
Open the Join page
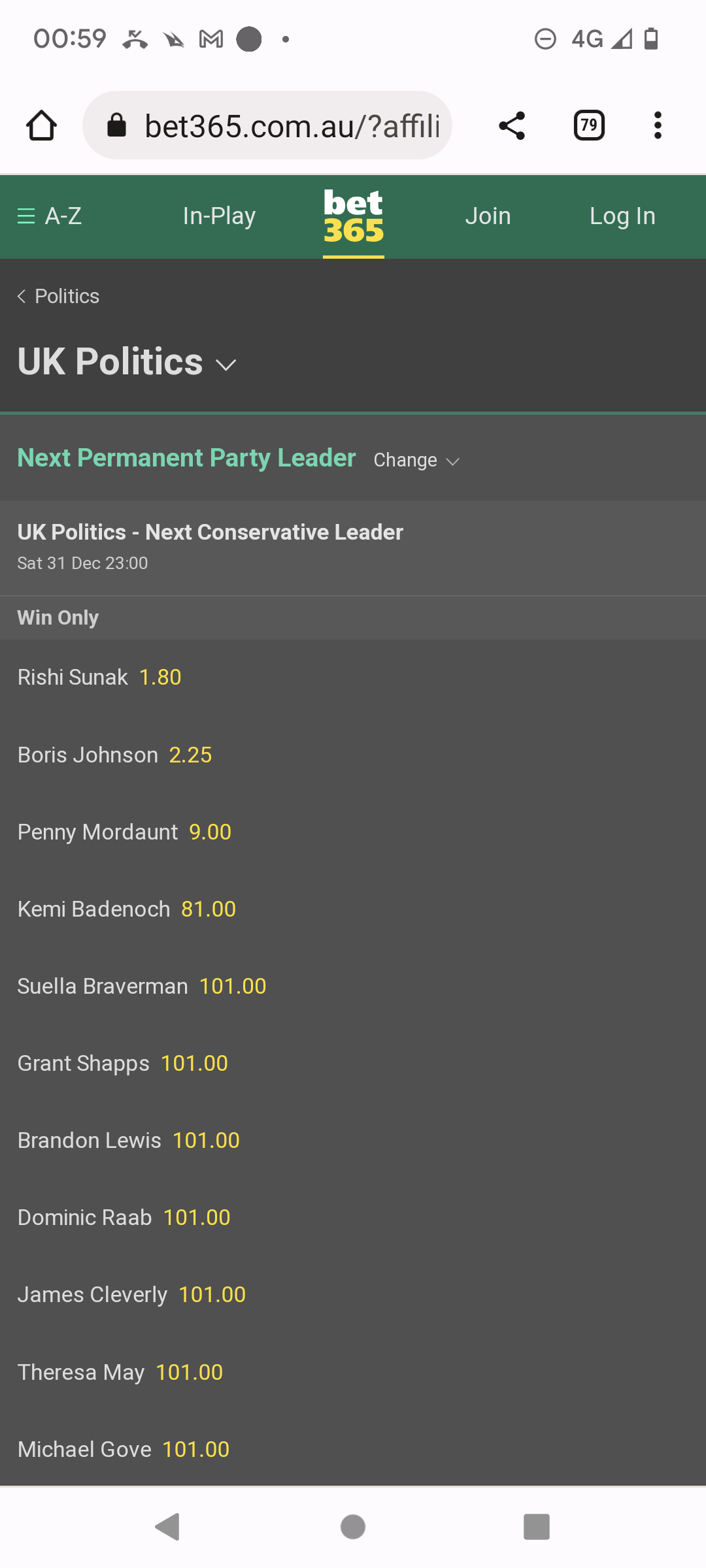488,216
